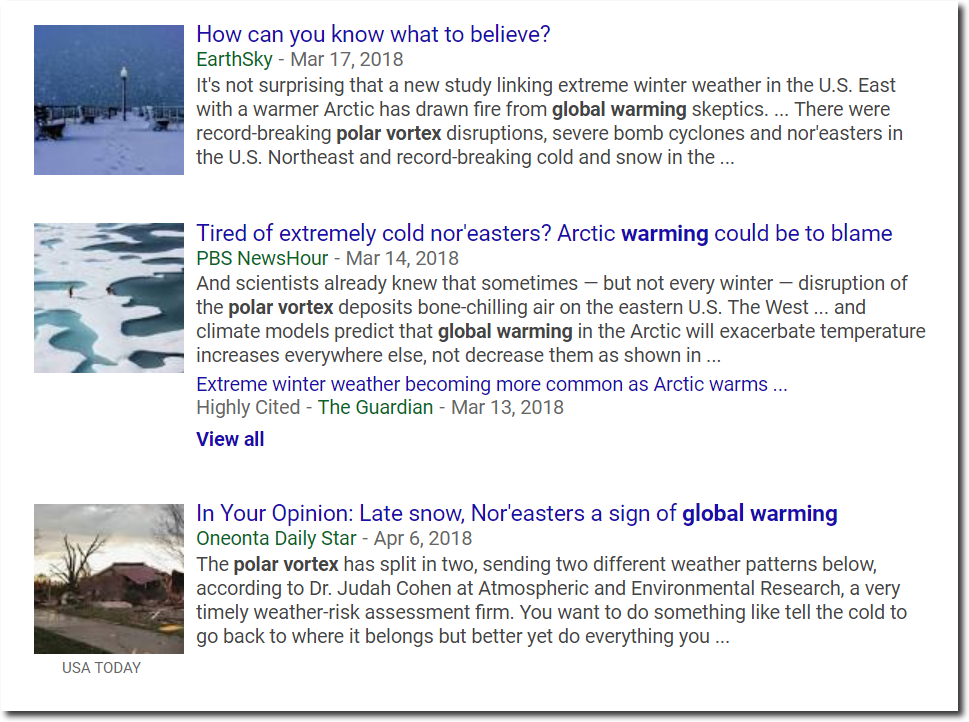Open the Arctic melting ice thumbnail
The width and height of the screenshot is (969, 722).
point(109,298)
